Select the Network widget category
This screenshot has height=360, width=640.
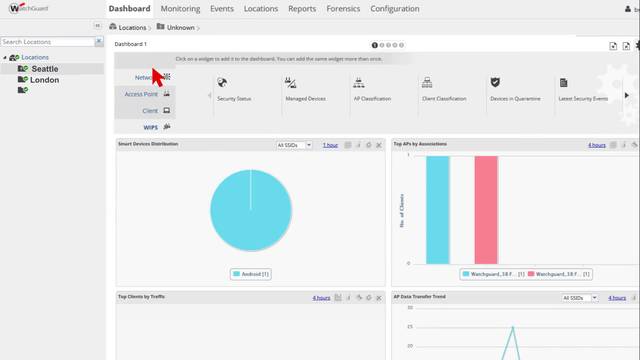click(x=145, y=77)
